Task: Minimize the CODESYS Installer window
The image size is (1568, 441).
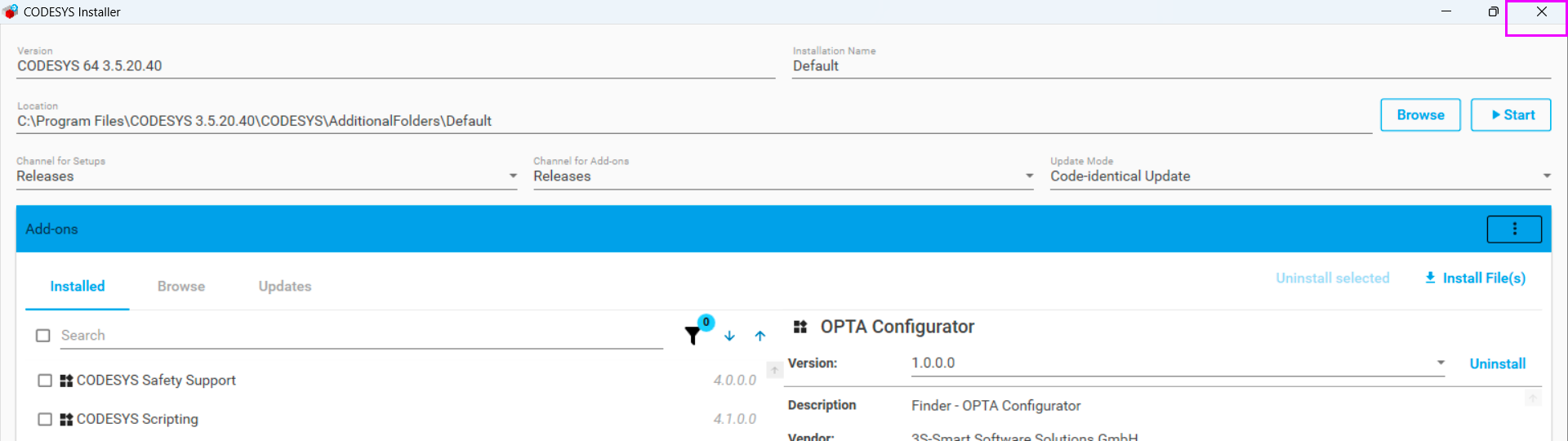Action: pyautogui.click(x=1446, y=11)
